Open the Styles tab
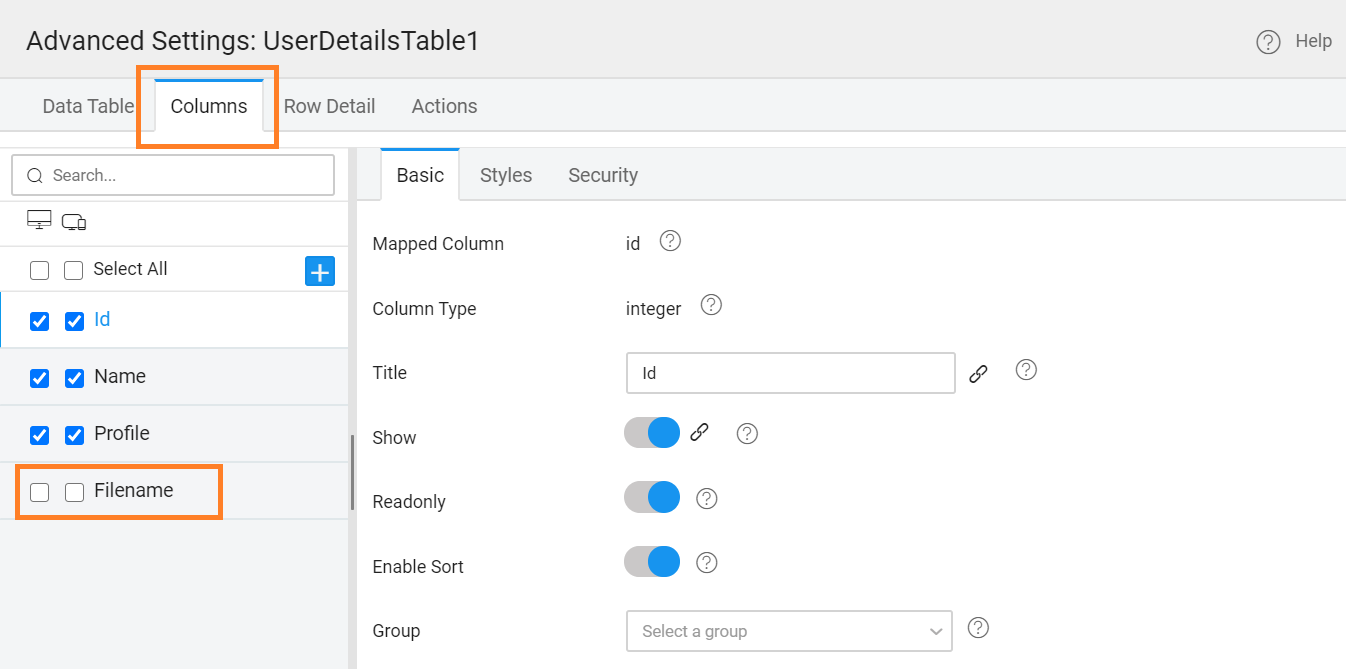The width and height of the screenshot is (1346, 669). (x=505, y=175)
